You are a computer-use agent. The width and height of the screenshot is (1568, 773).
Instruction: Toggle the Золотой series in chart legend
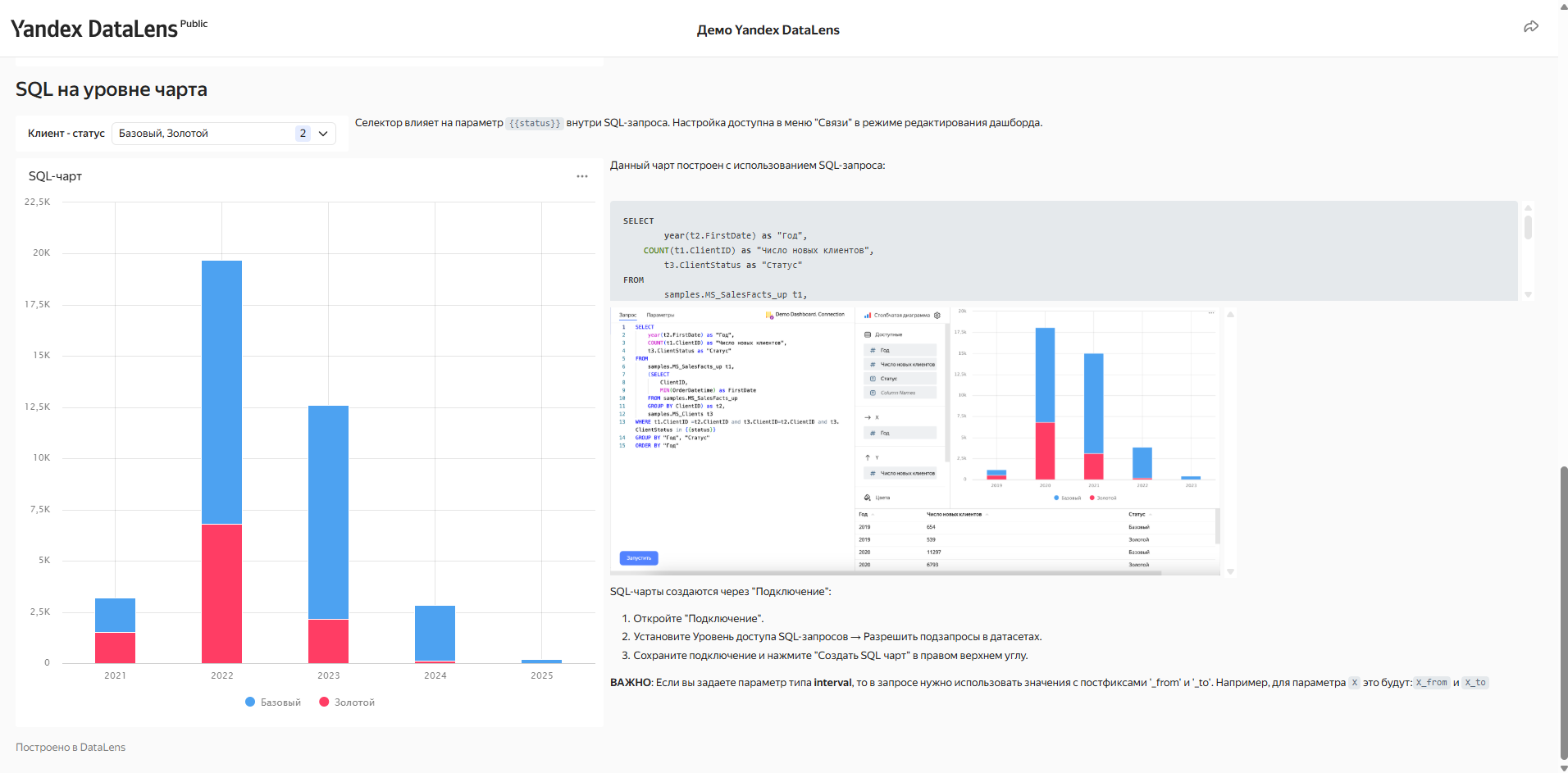347,703
